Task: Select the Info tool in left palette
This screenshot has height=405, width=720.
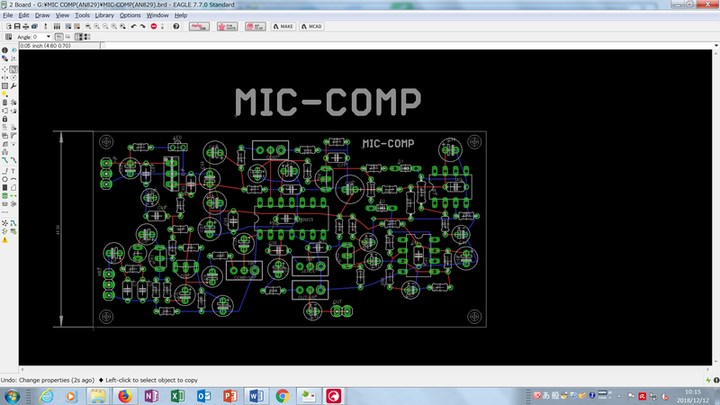Action: pyautogui.click(x=5, y=50)
